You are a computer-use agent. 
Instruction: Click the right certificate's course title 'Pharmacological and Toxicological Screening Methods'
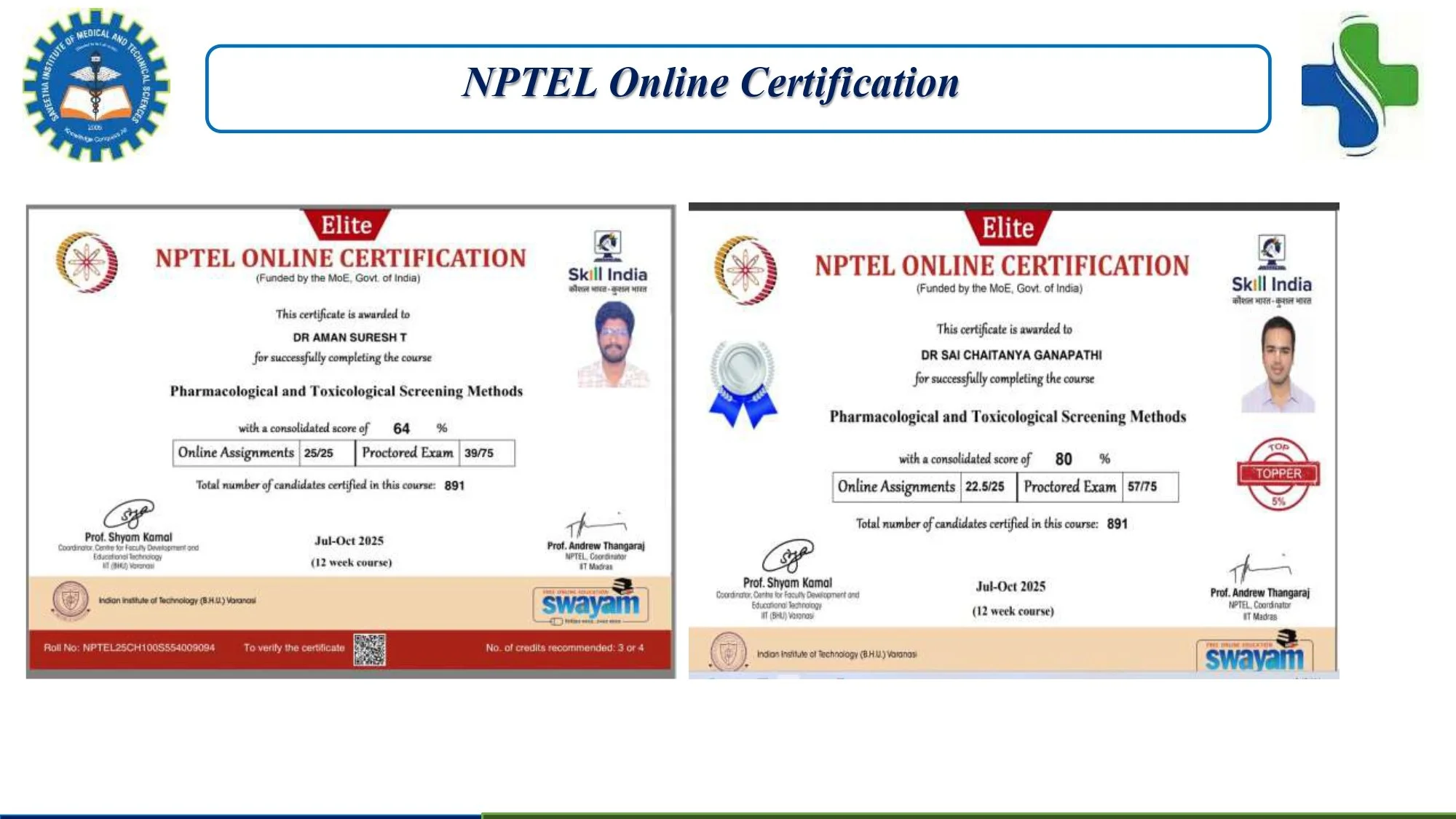(1008, 416)
